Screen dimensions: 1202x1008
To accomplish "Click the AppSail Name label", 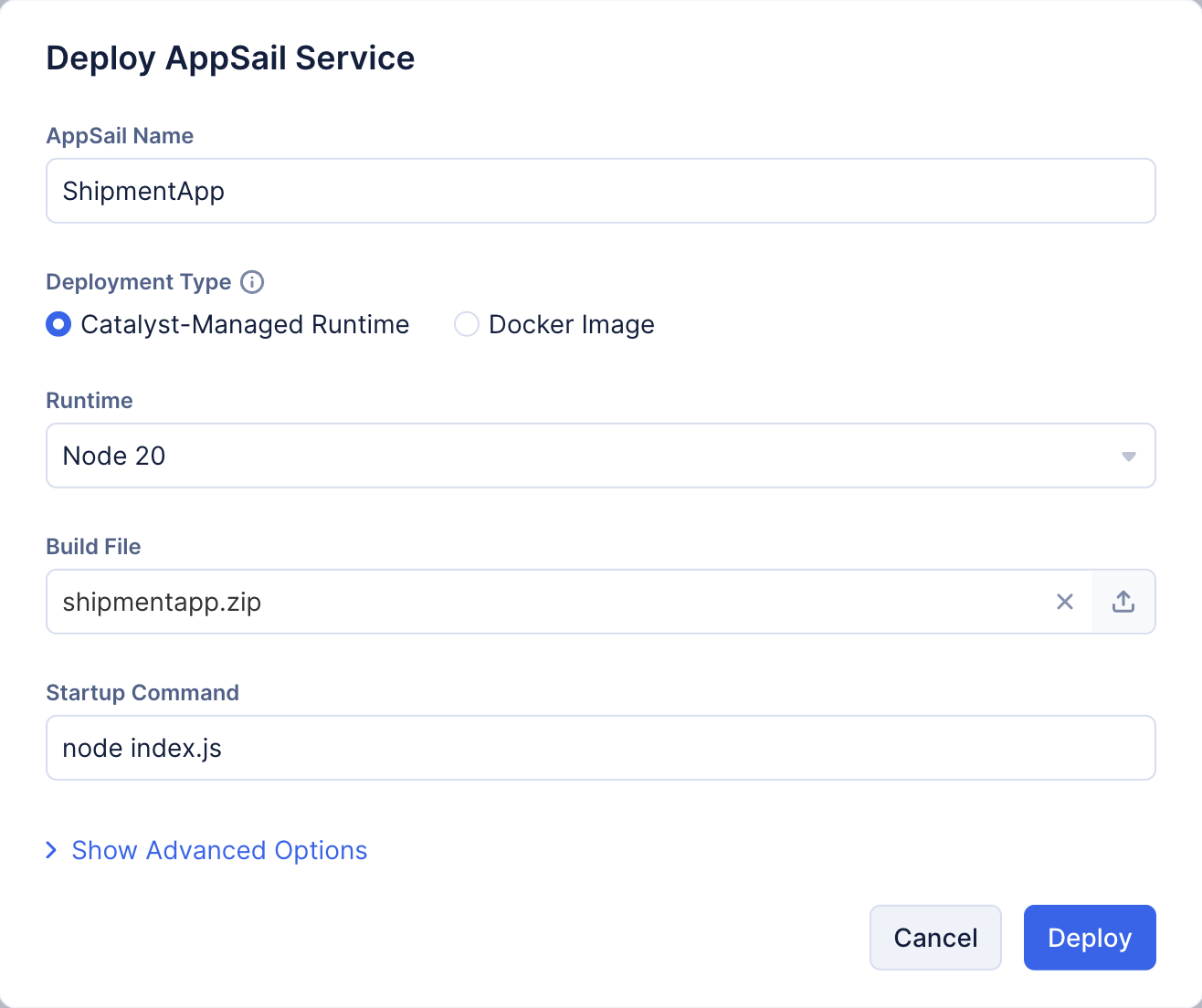I will (x=120, y=136).
